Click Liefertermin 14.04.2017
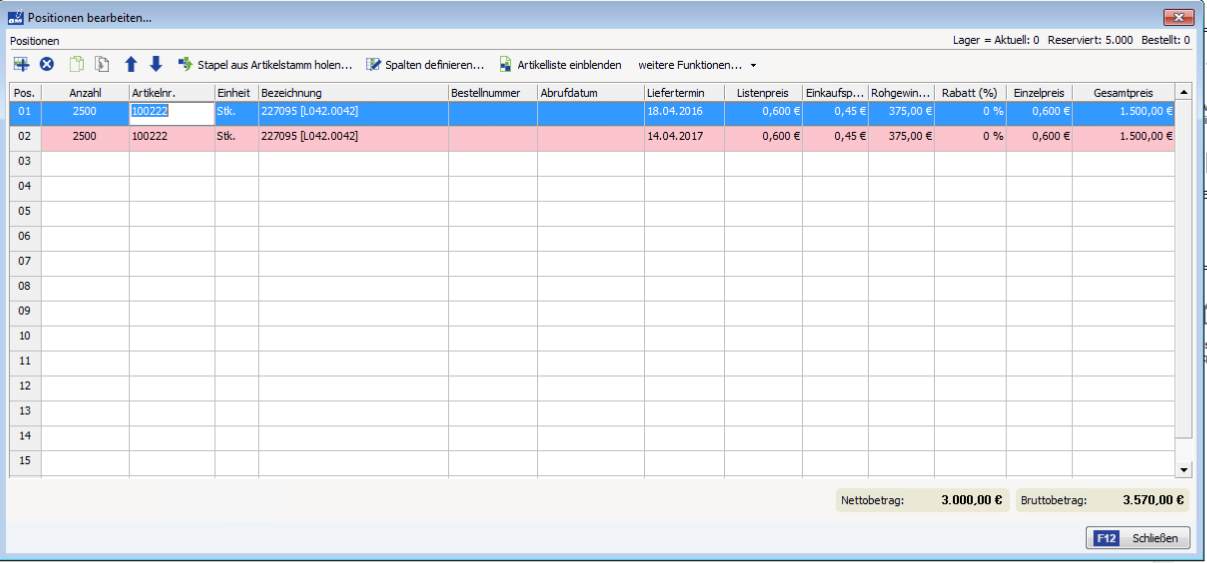Viewport: 1207px width, 563px height. click(x=684, y=136)
